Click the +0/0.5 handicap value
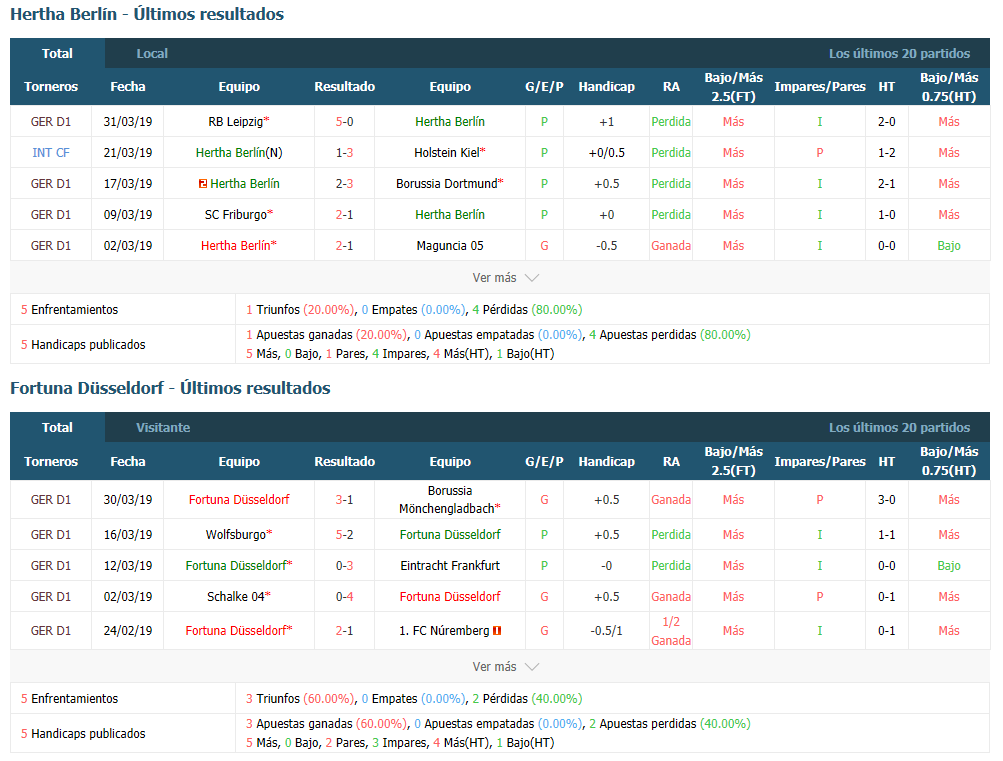Viewport: 1003px width, 761px height. pos(606,153)
